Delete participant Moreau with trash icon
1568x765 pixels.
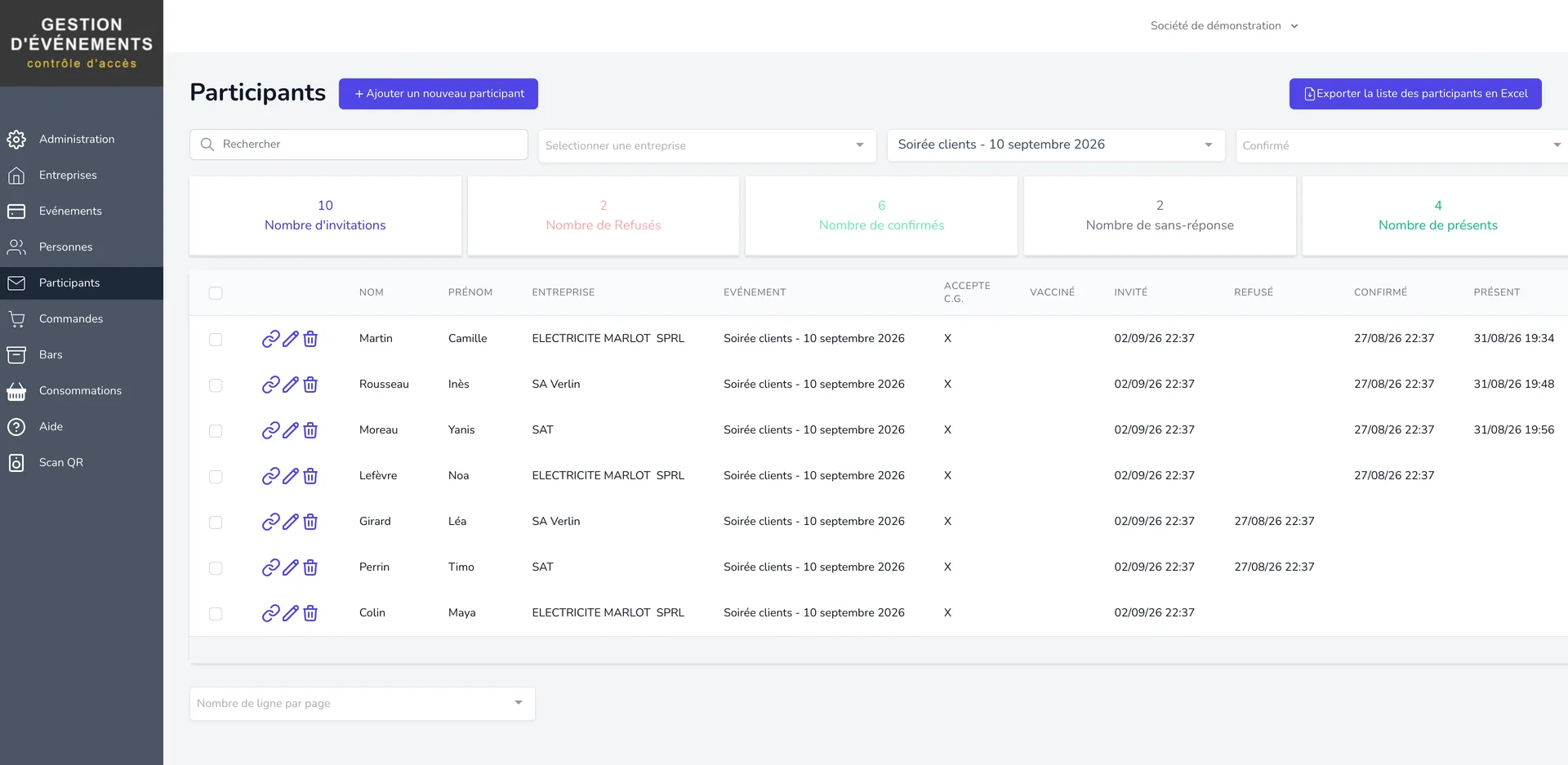(310, 430)
